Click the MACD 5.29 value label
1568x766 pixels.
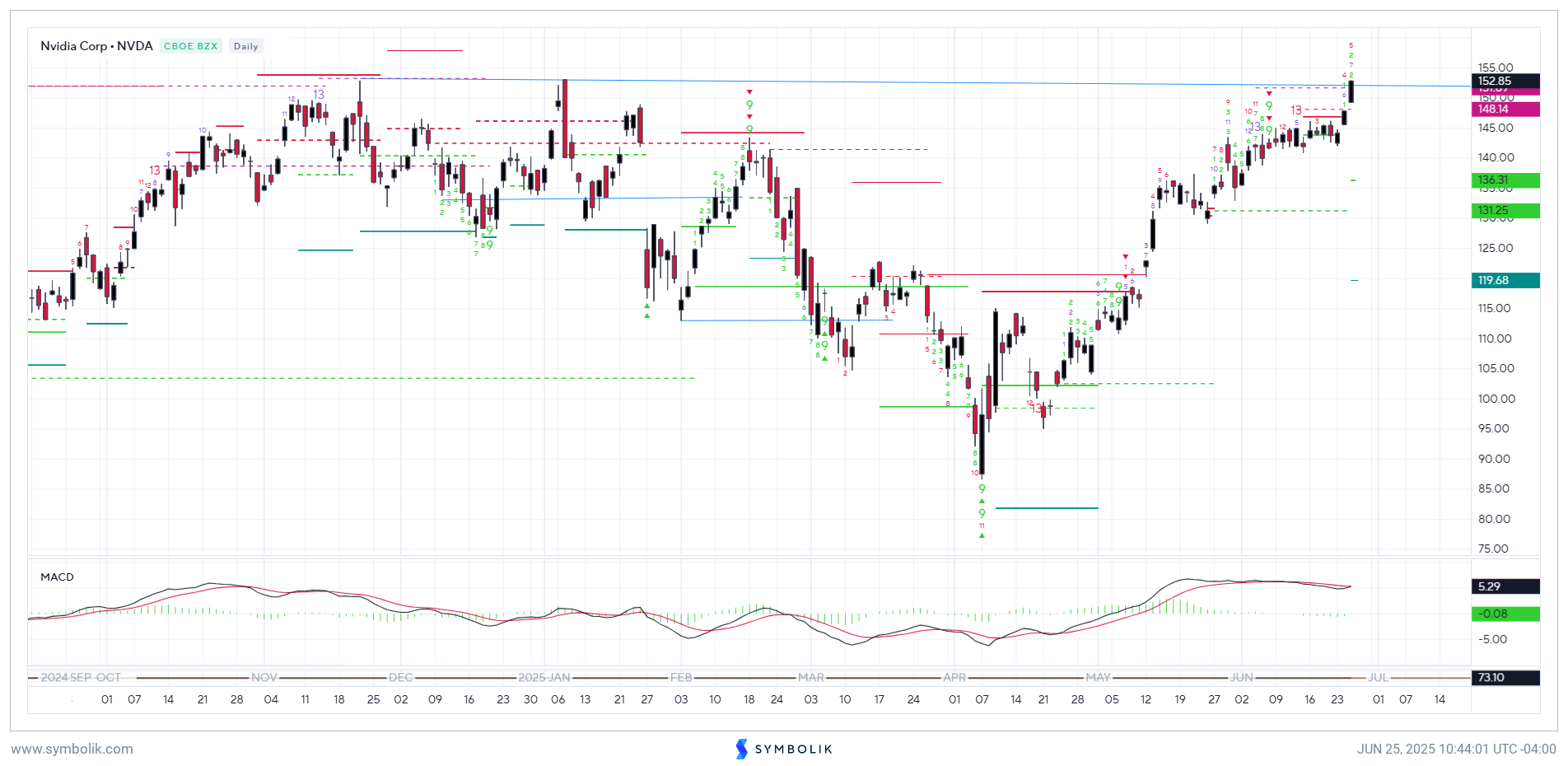1505,586
